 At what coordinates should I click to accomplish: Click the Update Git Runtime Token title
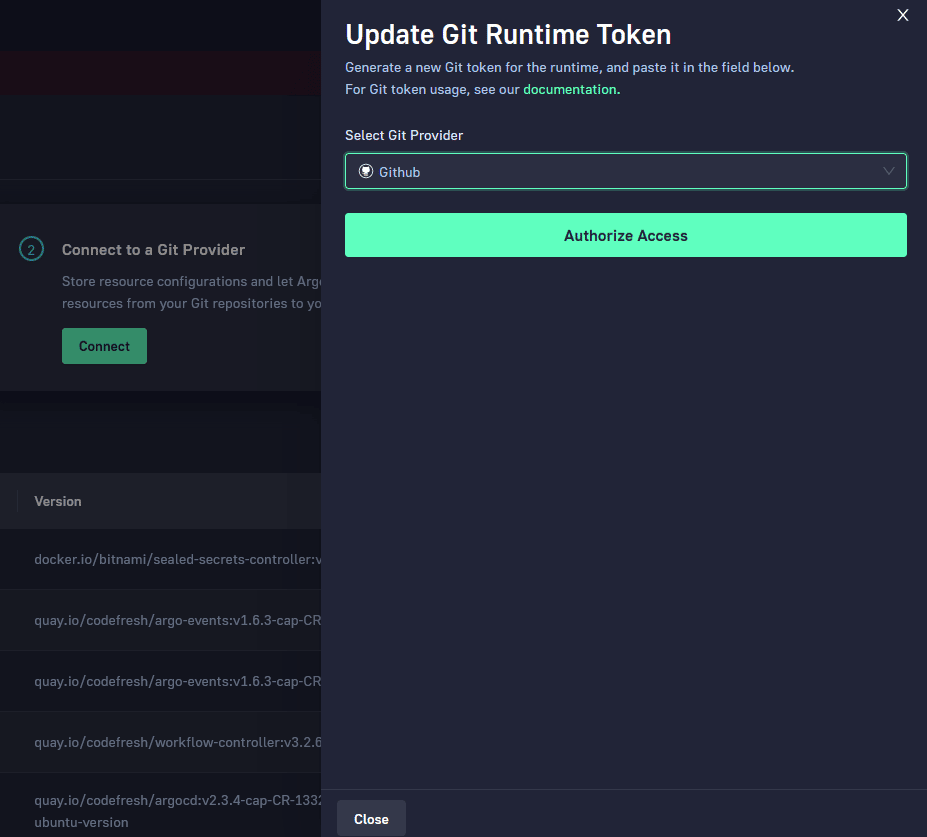pyautogui.click(x=507, y=34)
